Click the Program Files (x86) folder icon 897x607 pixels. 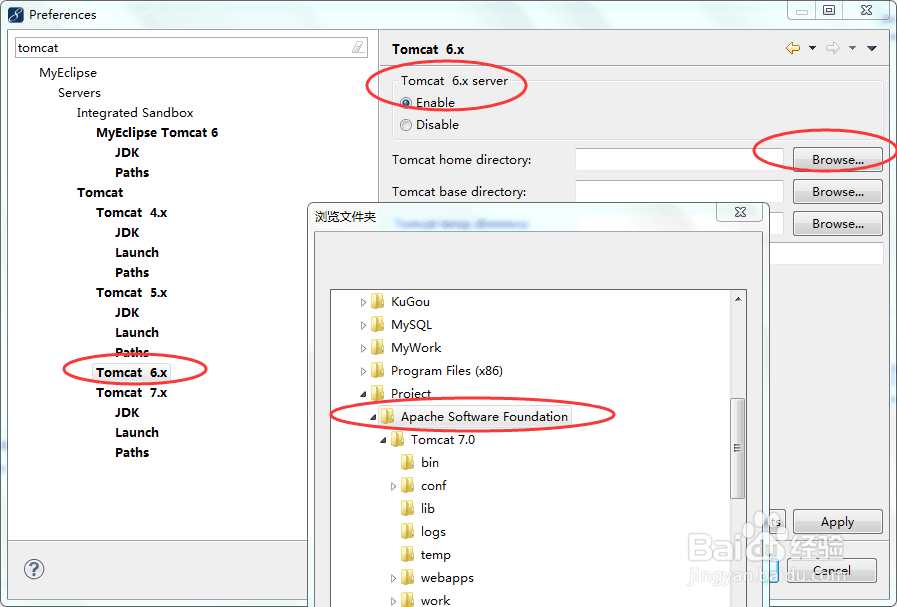[378, 371]
